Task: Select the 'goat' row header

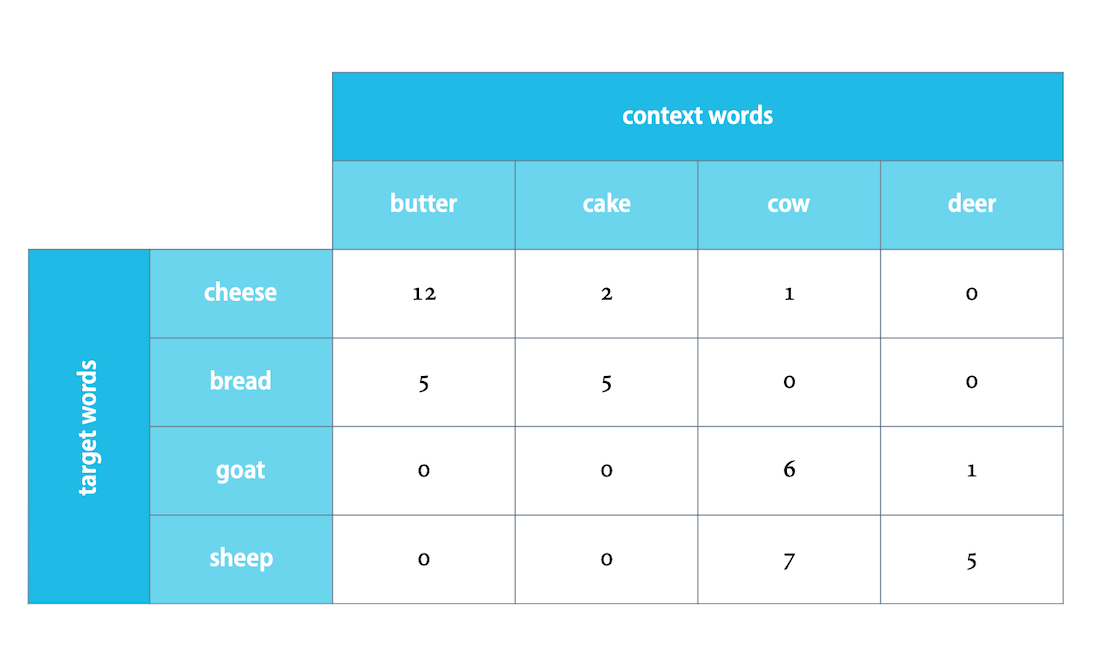Action: tap(241, 471)
